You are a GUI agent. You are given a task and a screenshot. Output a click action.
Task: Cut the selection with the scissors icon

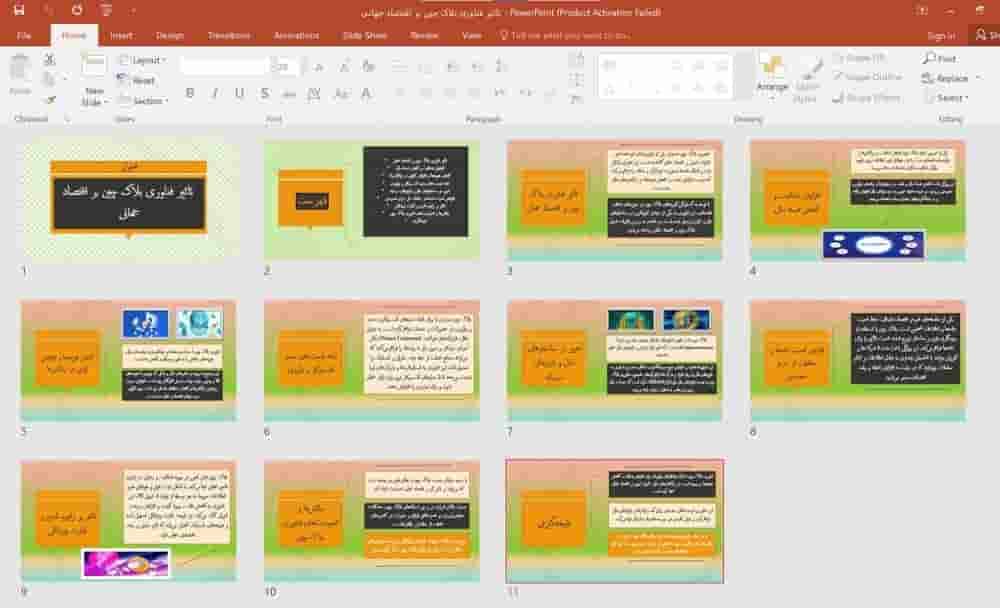50,59
